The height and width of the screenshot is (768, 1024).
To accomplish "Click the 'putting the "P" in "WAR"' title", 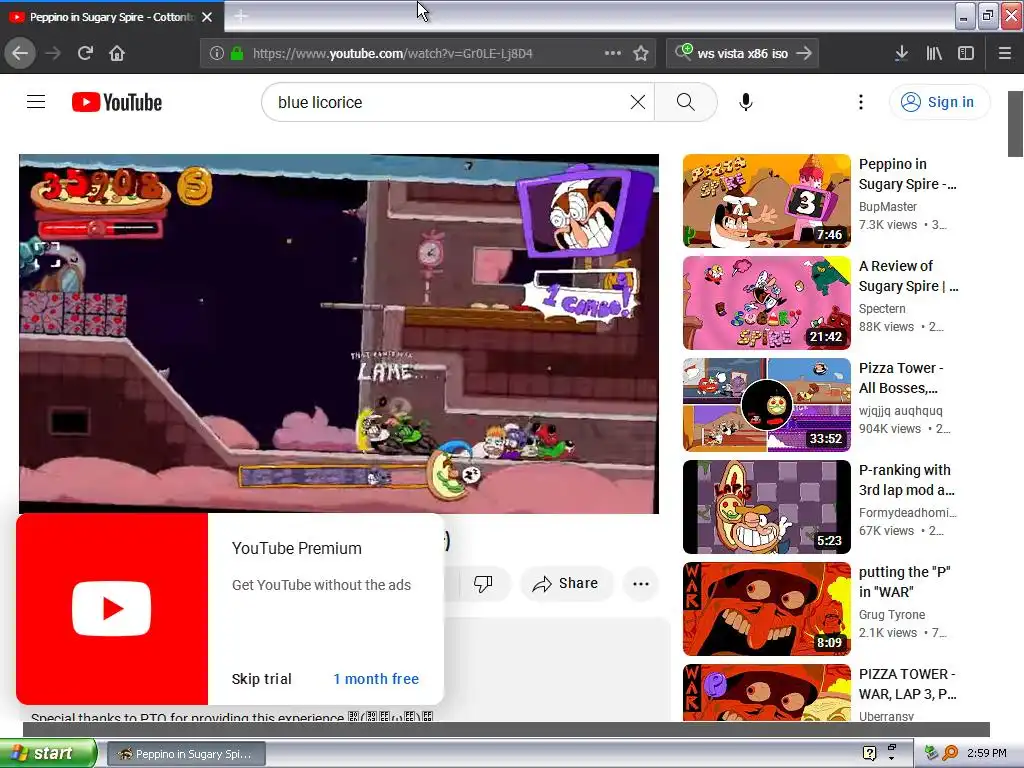I will (904, 582).
